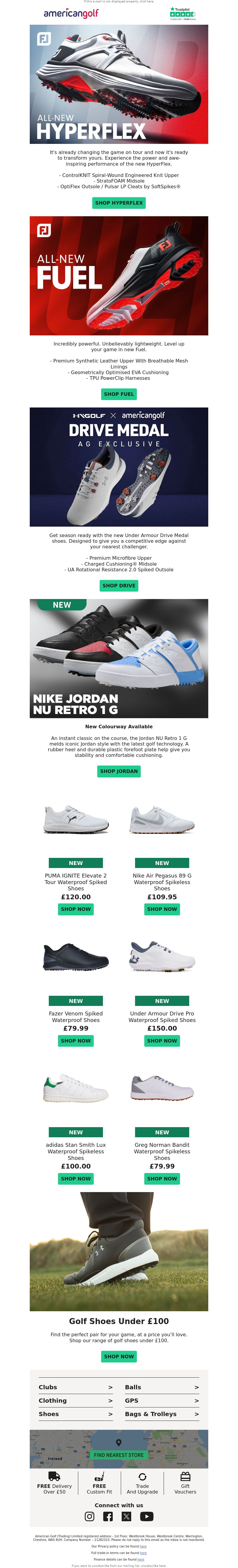Click FIND NEAREST STORE on the map
Image resolution: width=238 pixels, height=1568 pixels.
pos(119,1455)
